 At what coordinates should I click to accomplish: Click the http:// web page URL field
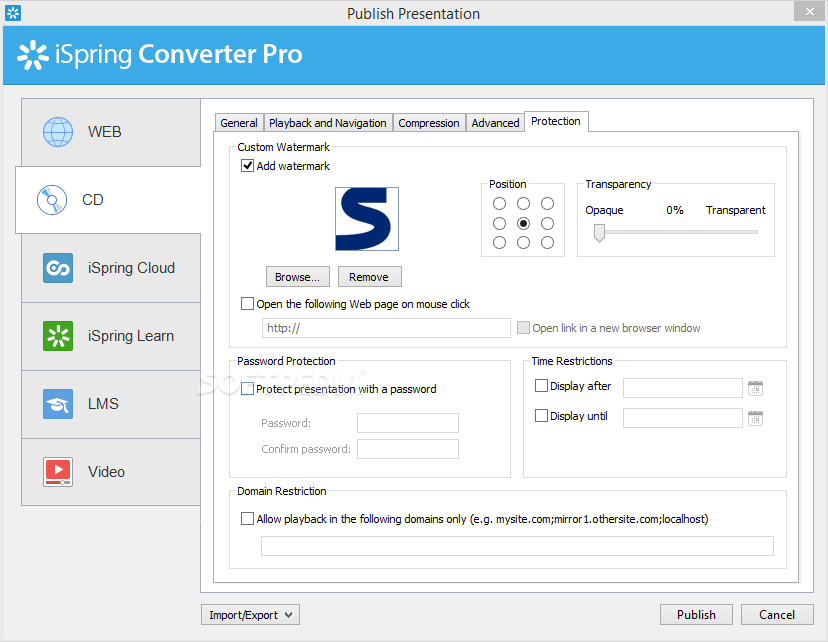coord(386,328)
